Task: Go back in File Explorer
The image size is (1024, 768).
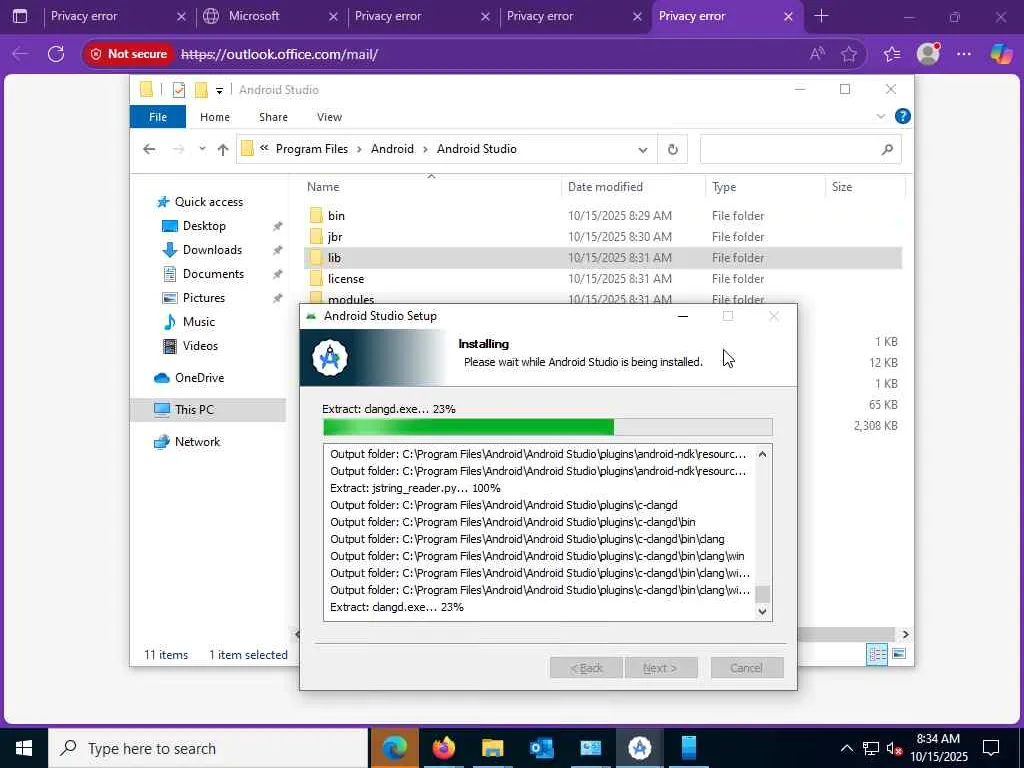Action: coord(149,150)
